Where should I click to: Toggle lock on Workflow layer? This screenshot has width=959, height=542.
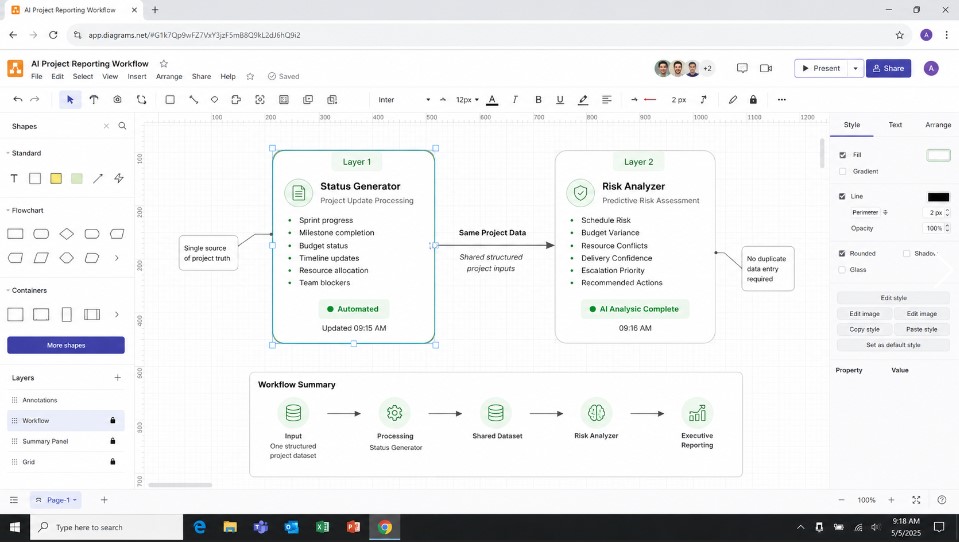[x=113, y=420]
